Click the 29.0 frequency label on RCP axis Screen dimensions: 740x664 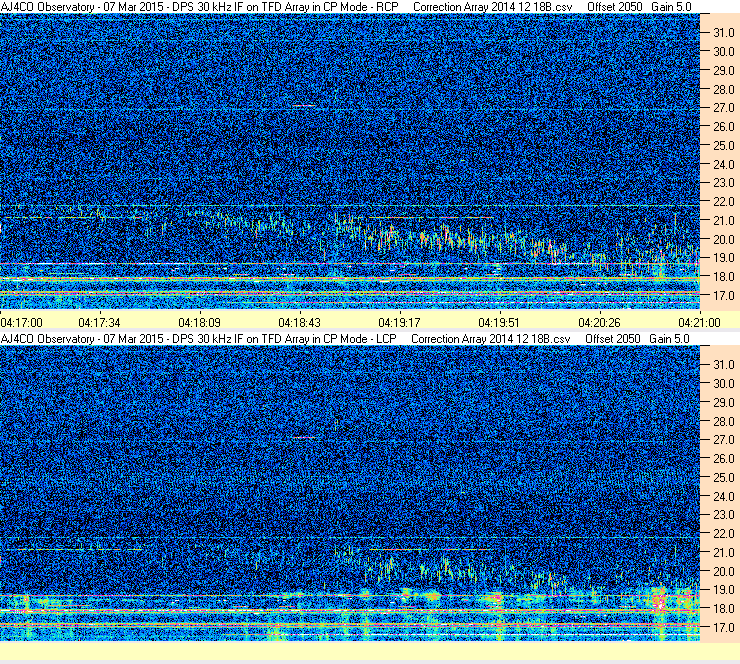point(723,71)
